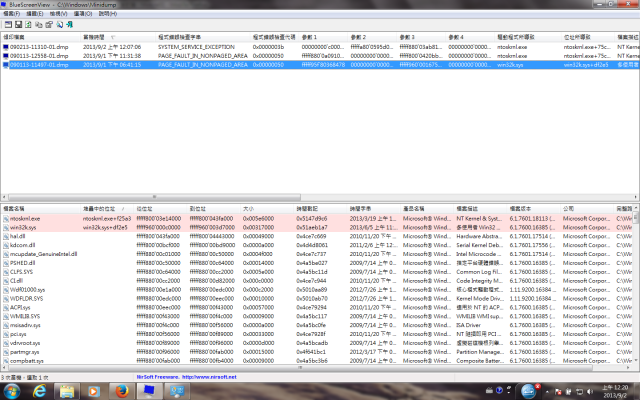
Task: Click the Save Selected Items floppy icon
Action: point(18,24)
